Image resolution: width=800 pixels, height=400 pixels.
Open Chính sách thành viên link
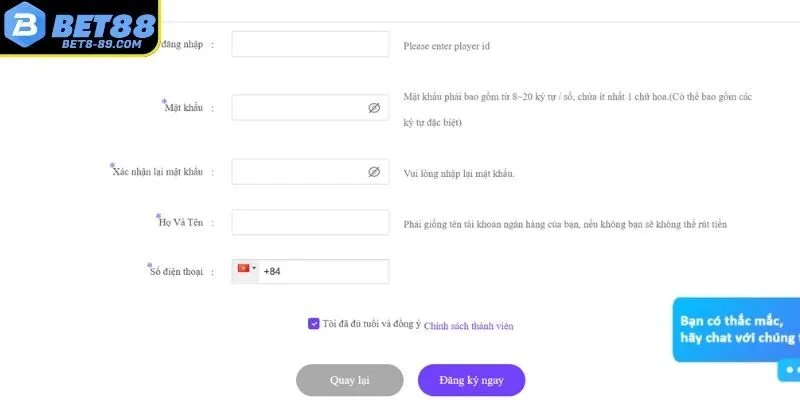[x=468, y=326]
